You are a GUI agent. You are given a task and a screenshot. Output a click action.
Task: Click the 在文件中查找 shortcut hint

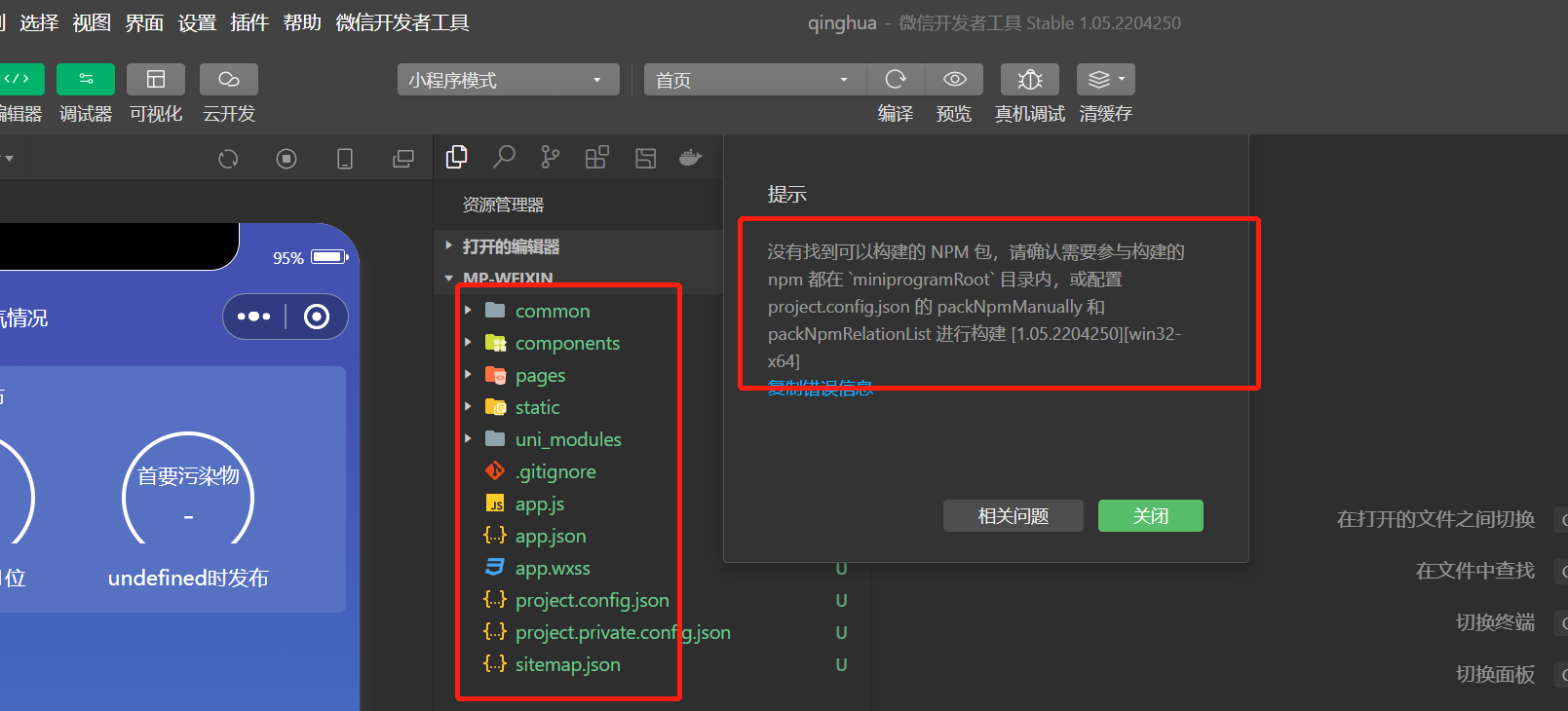pos(1475,571)
